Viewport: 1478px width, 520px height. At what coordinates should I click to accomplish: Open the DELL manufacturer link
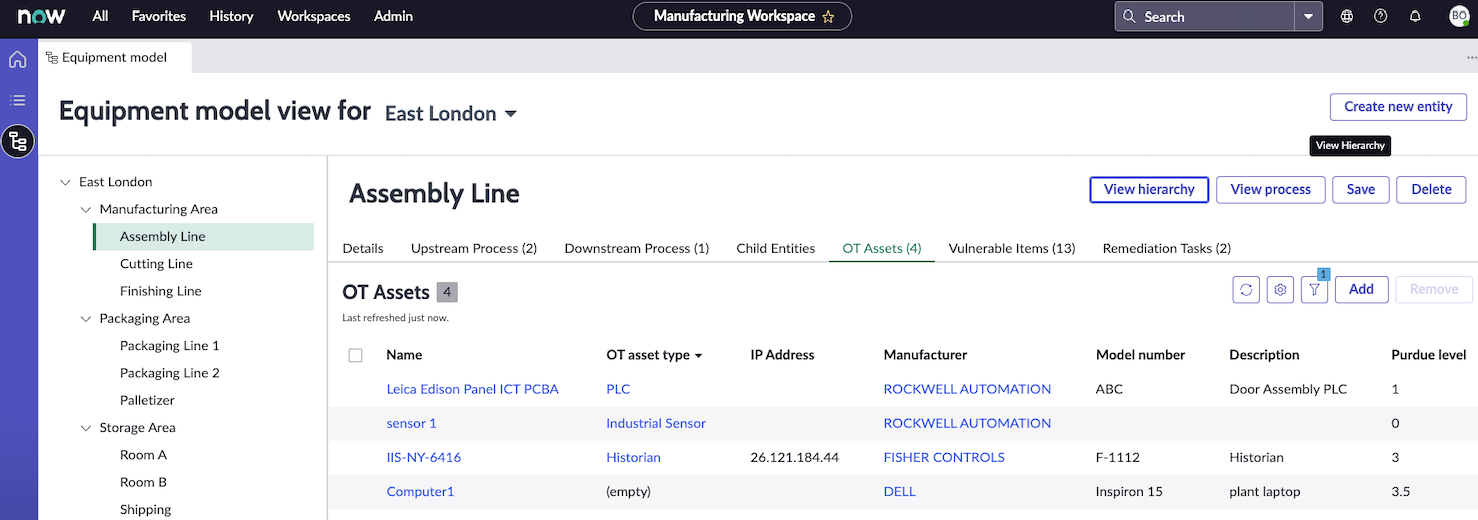[900, 491]
